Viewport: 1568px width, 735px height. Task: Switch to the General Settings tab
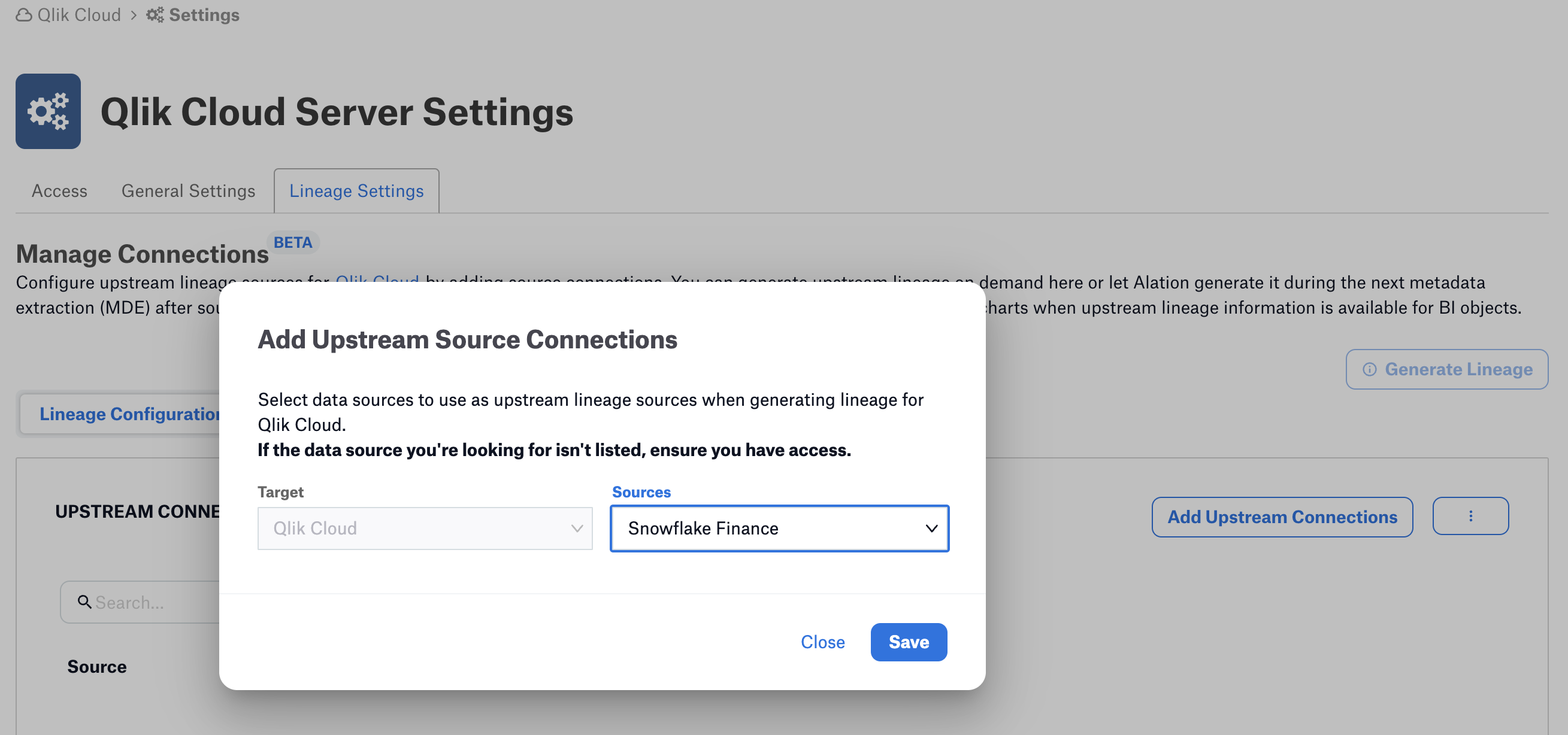coord(188,191)
